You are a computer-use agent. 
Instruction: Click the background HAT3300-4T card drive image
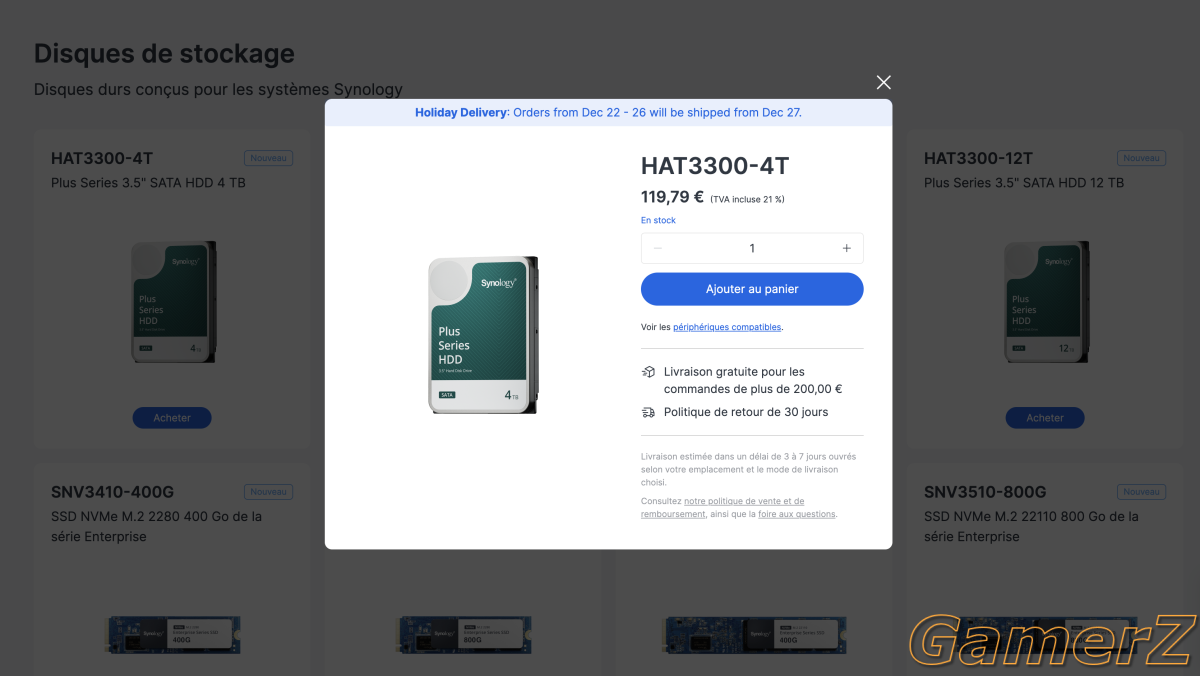[174, 302]
